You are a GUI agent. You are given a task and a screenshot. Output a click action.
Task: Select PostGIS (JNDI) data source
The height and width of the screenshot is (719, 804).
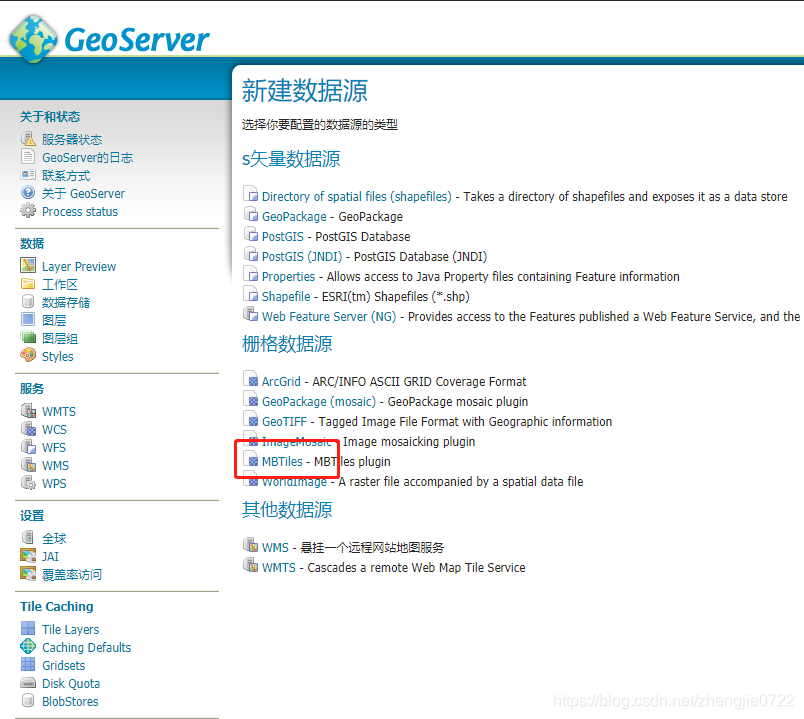click(x=302, y=256)
